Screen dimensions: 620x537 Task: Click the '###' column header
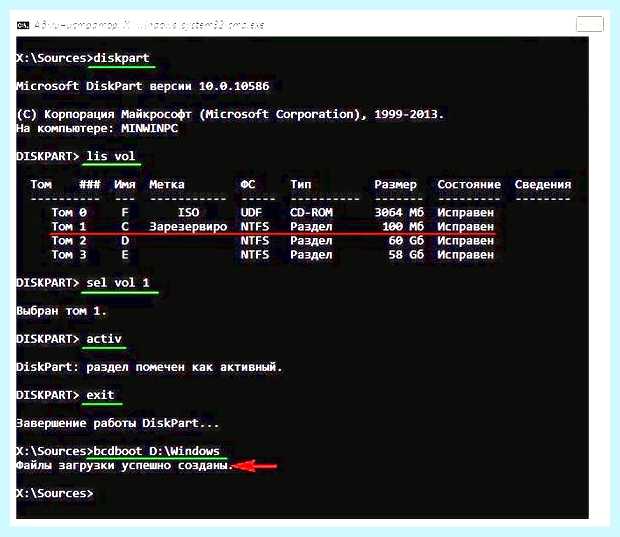pos(90,184)
